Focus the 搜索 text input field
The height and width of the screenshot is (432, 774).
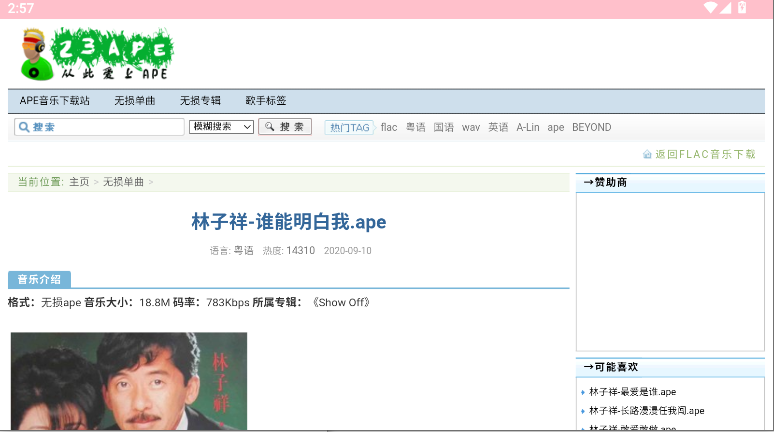click(x=99, y=127)
